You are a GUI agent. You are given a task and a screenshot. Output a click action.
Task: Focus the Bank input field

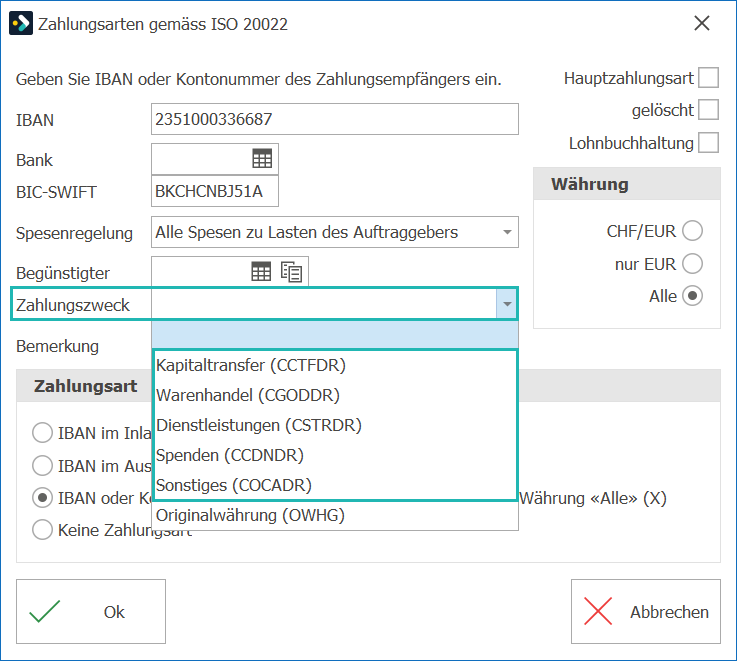[201, 159]
